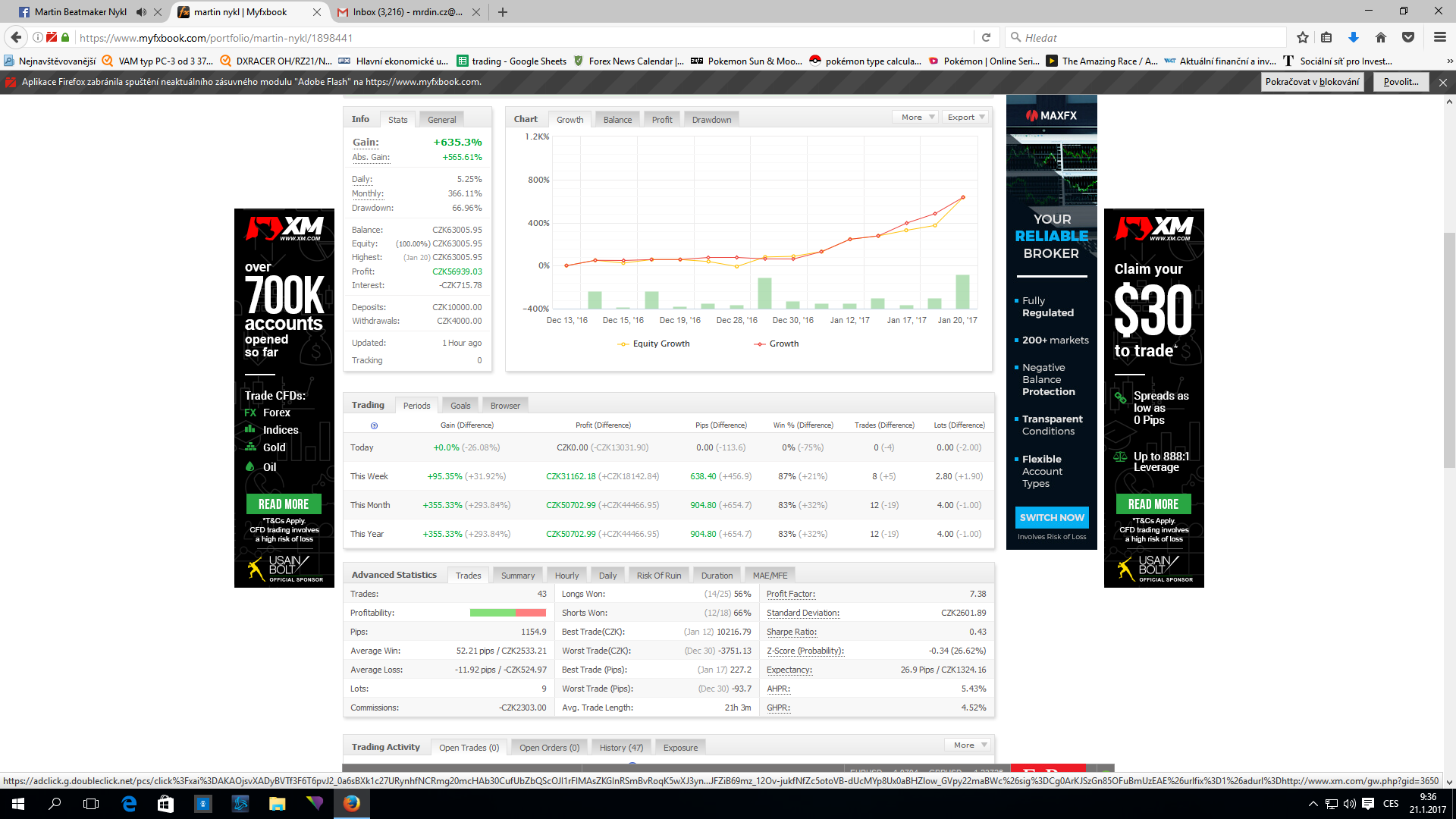The image size is (1456, 819).
Task: Click READ MORE on left XM ad
Action: tap(284, 504)
